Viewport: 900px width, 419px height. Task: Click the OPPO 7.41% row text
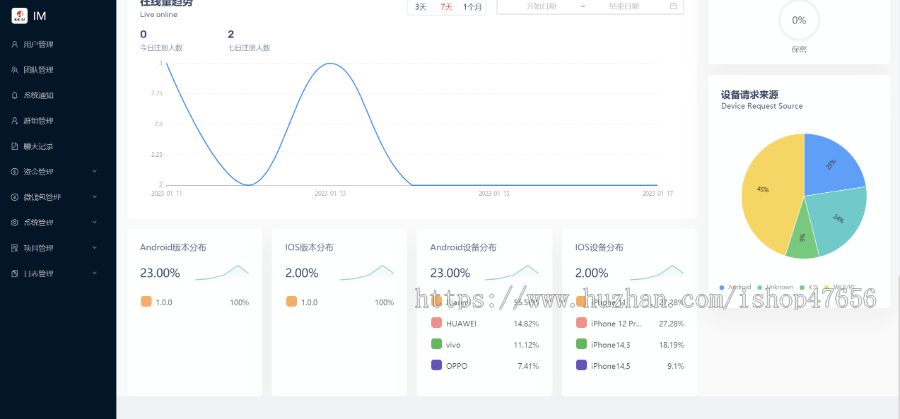pyautogui.click(x=484, y=366)
